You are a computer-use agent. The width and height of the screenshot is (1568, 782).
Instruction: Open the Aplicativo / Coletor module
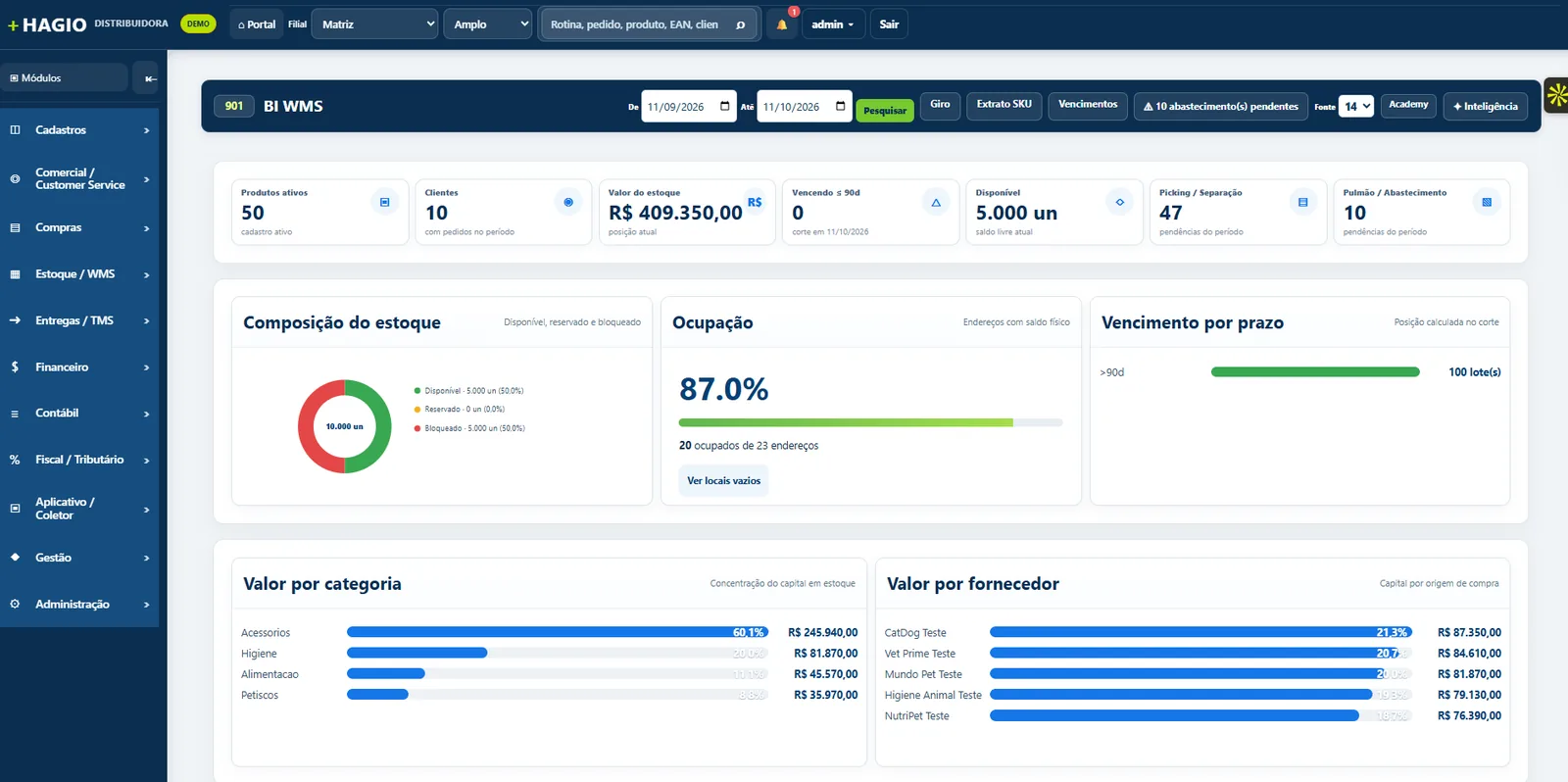coord(79,509)
